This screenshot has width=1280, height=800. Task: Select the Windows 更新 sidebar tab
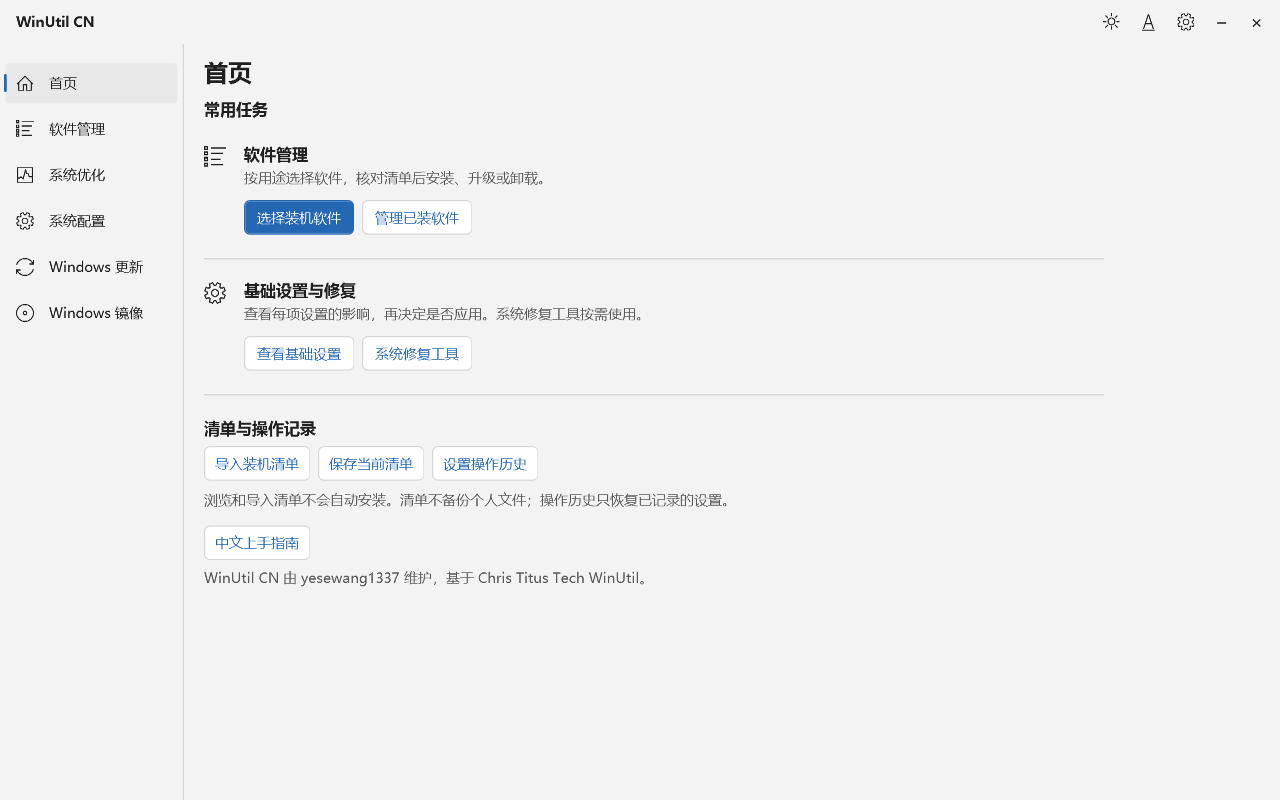tap(91, 267)
